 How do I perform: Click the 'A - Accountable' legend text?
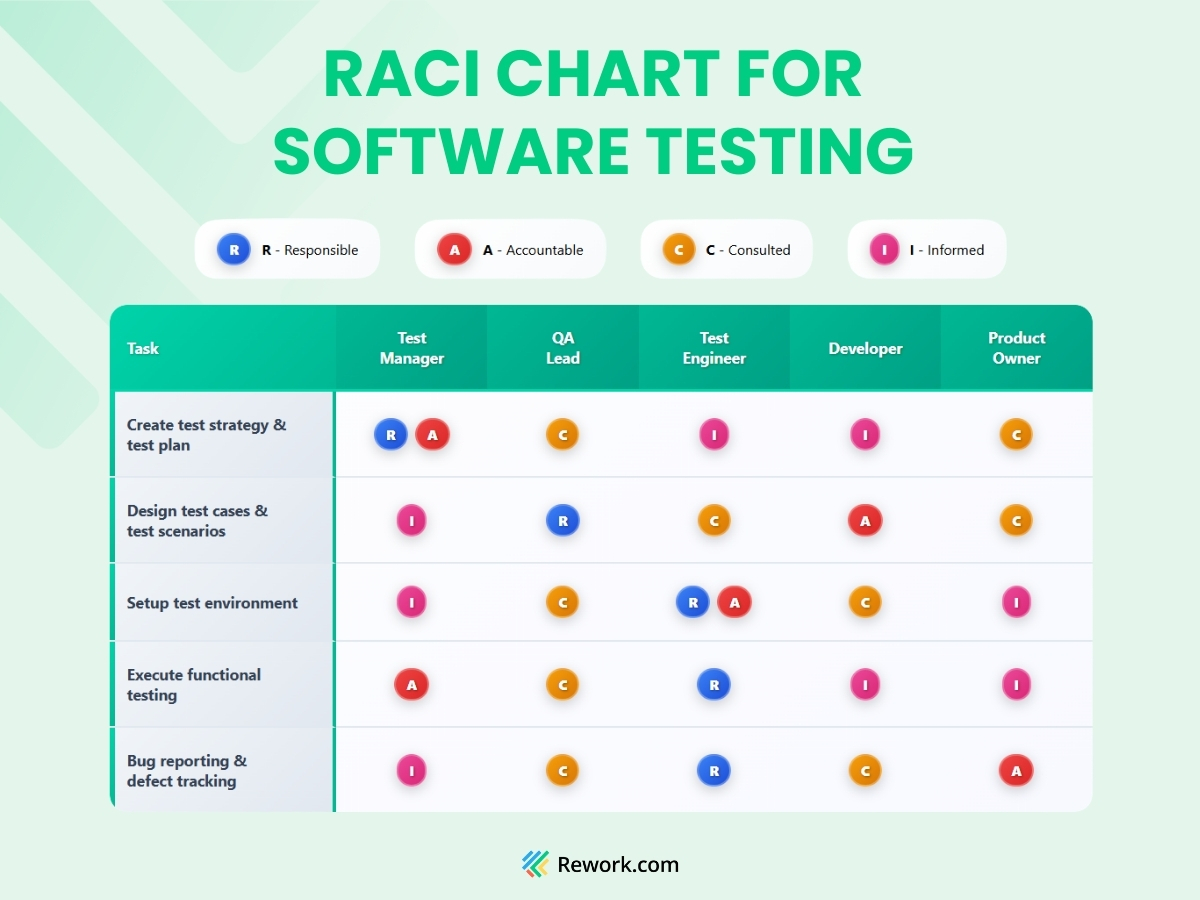point(533,250)
